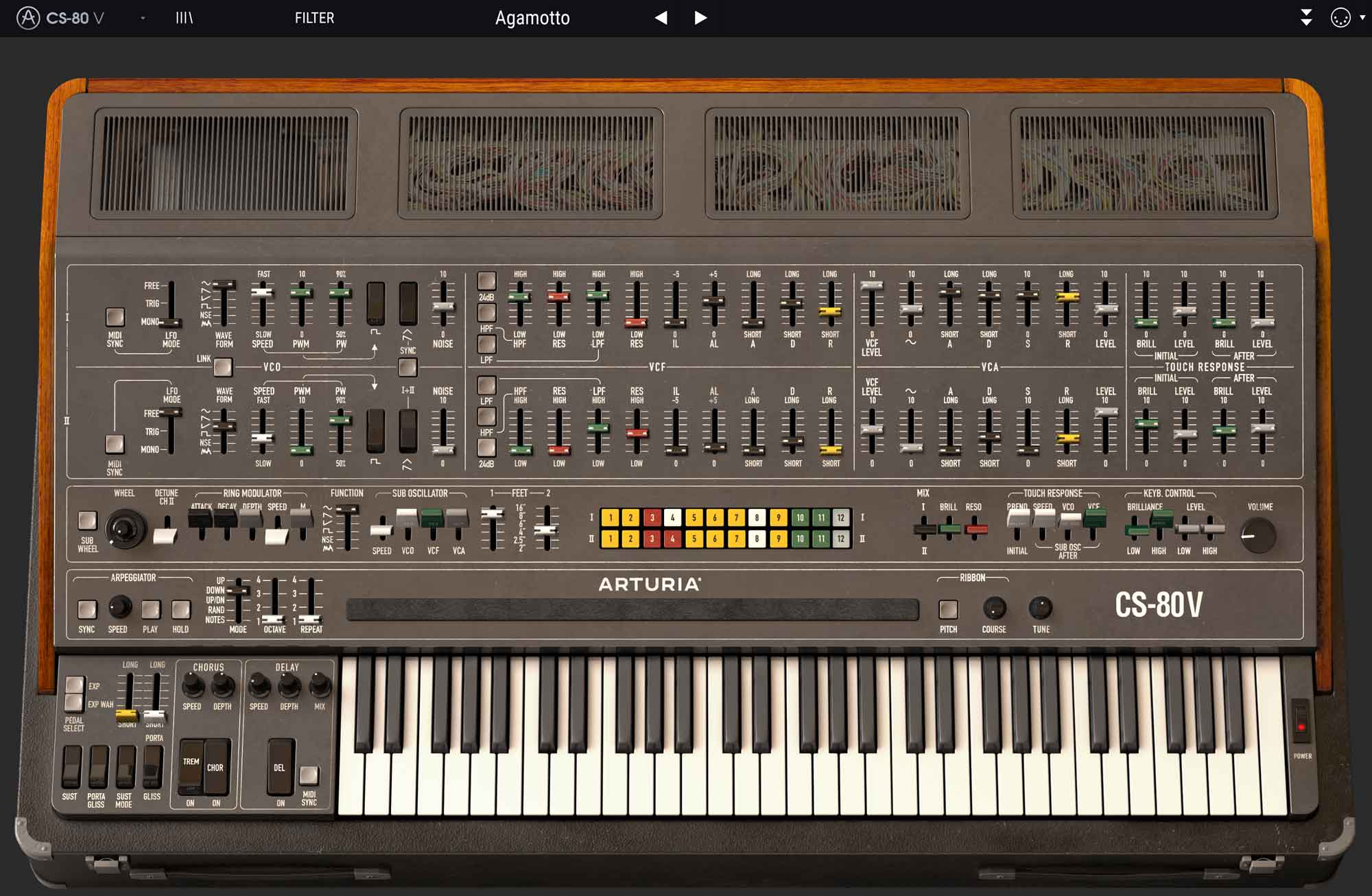The image size is (1372, 896).
Task: Enable the delay MIDI Sync button
Action: [309, 775]
